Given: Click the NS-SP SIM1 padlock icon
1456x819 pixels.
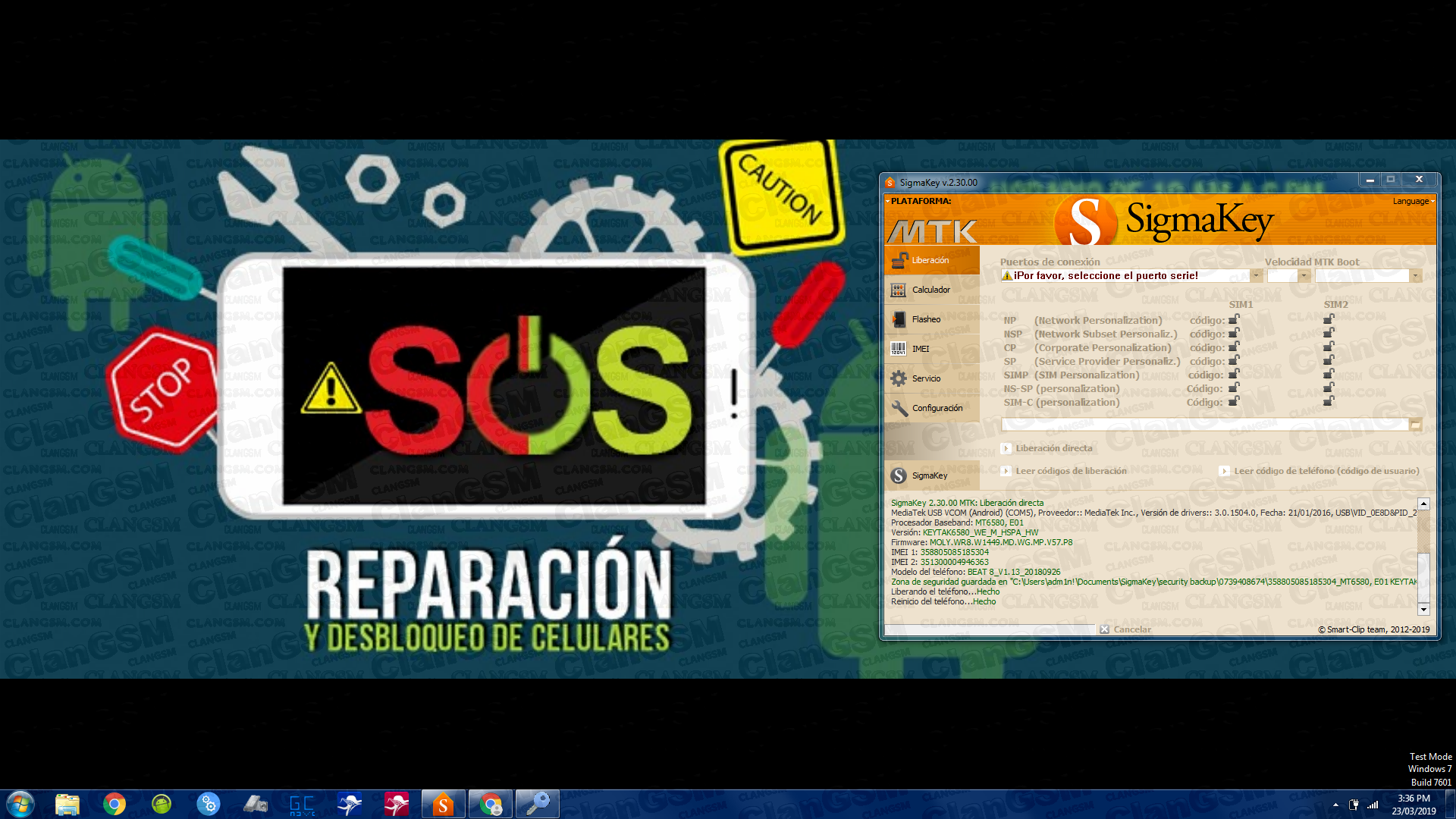Looking at the screenshot, I should 1234,388.
